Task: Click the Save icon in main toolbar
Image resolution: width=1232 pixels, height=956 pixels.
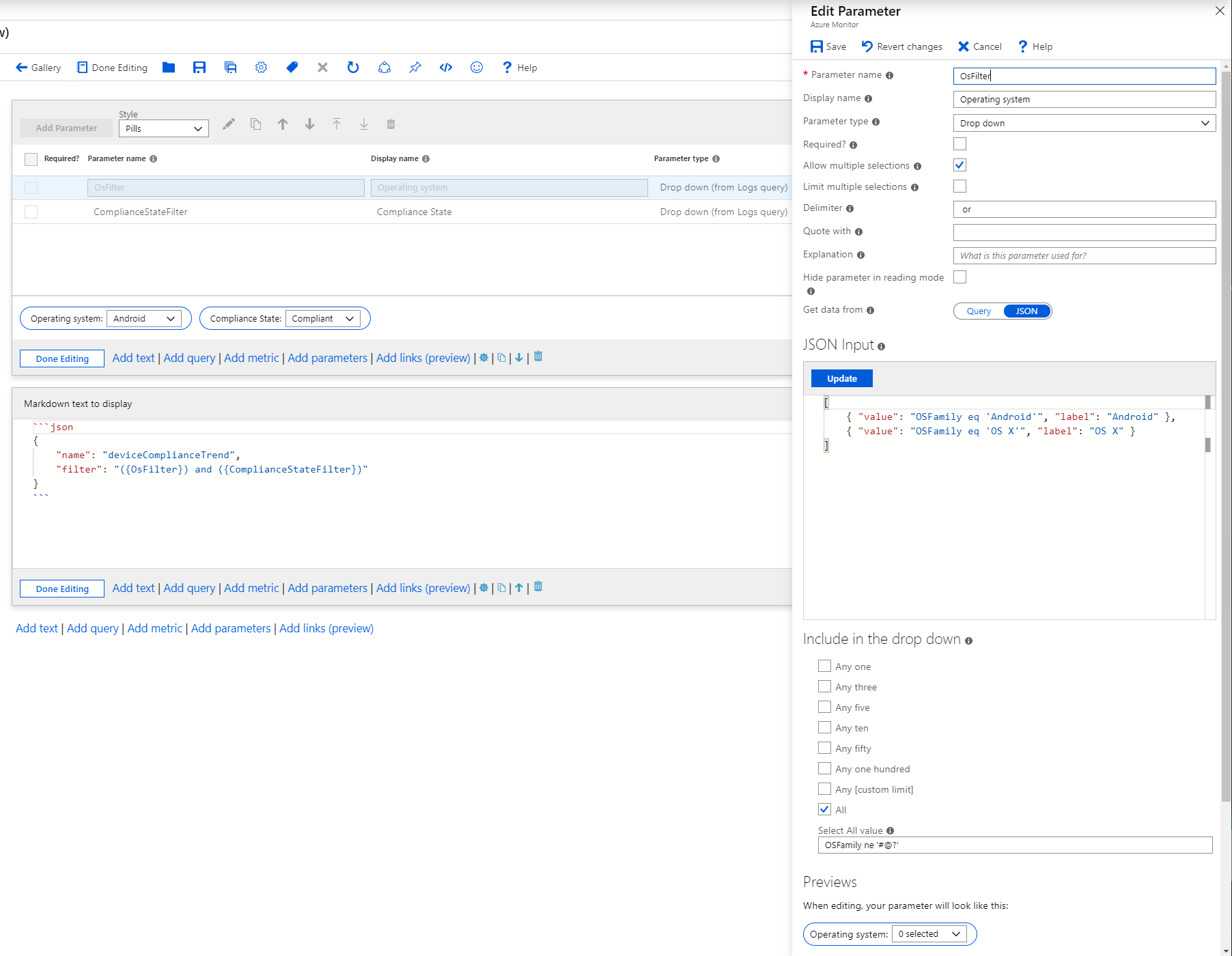Action: tap(199, 68)
